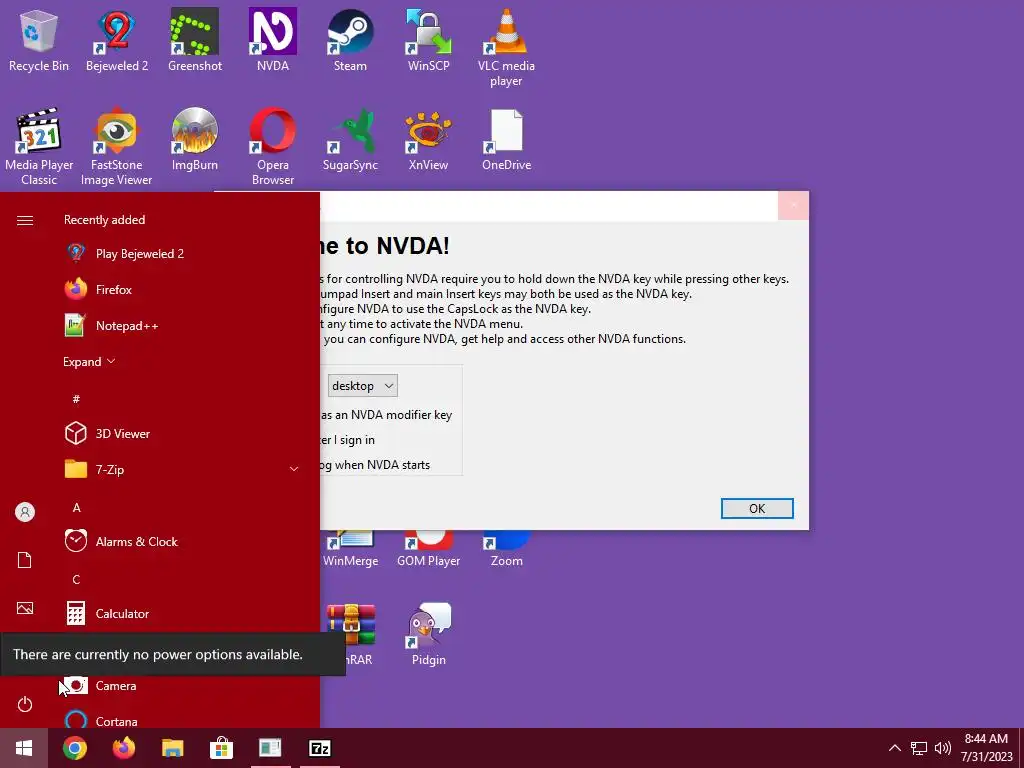Click the NVDA desktop shortcut

[273, 40]
